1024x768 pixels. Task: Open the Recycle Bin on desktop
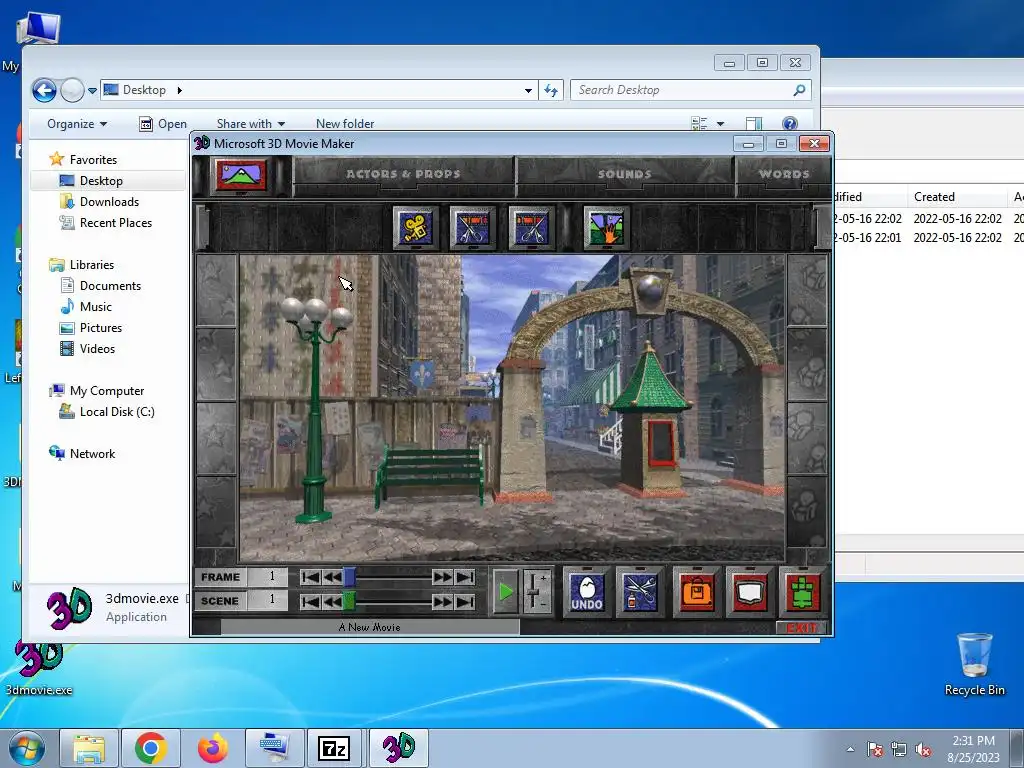click(x=974, y=665)
